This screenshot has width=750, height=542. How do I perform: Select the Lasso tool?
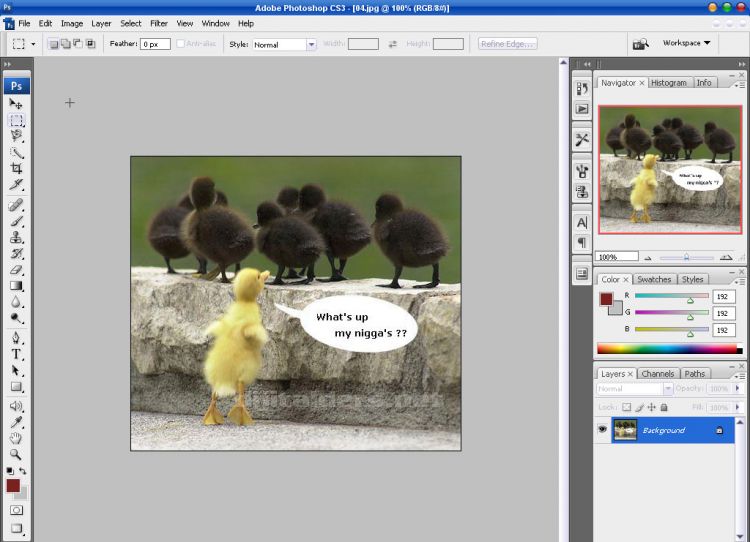(16, 136)
